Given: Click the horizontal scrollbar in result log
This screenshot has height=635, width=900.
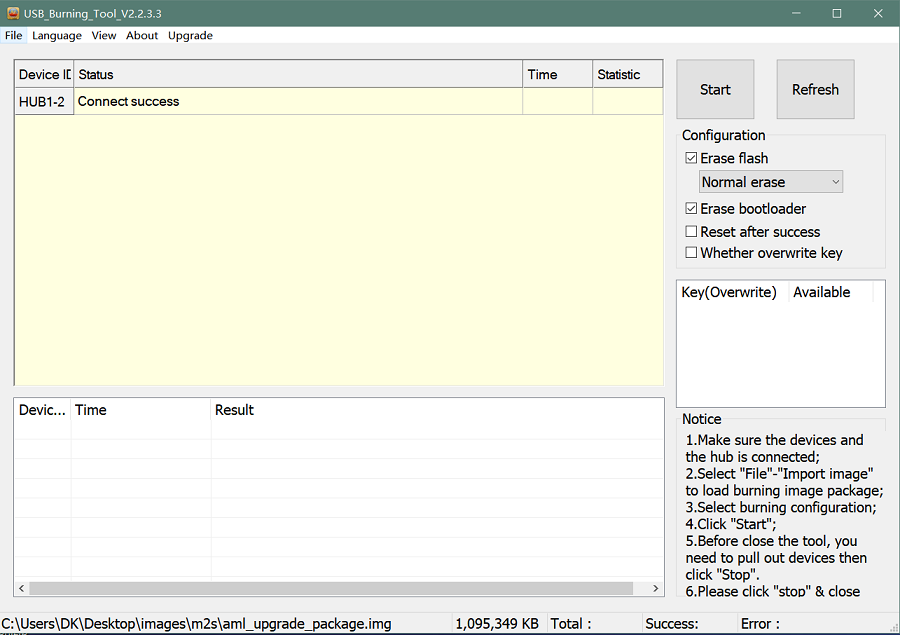Looking at the screenshot, I should click(x=330, y=589).
